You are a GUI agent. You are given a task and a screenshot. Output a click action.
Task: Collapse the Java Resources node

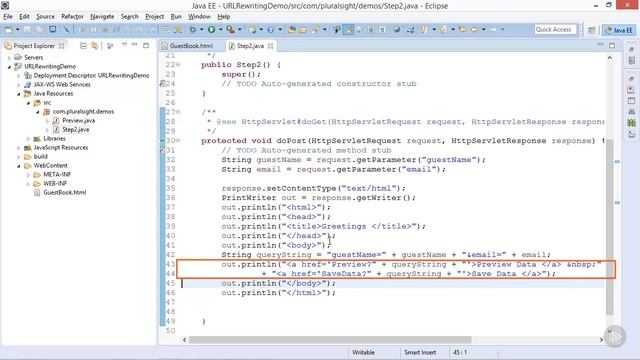[x=18, y=93]
